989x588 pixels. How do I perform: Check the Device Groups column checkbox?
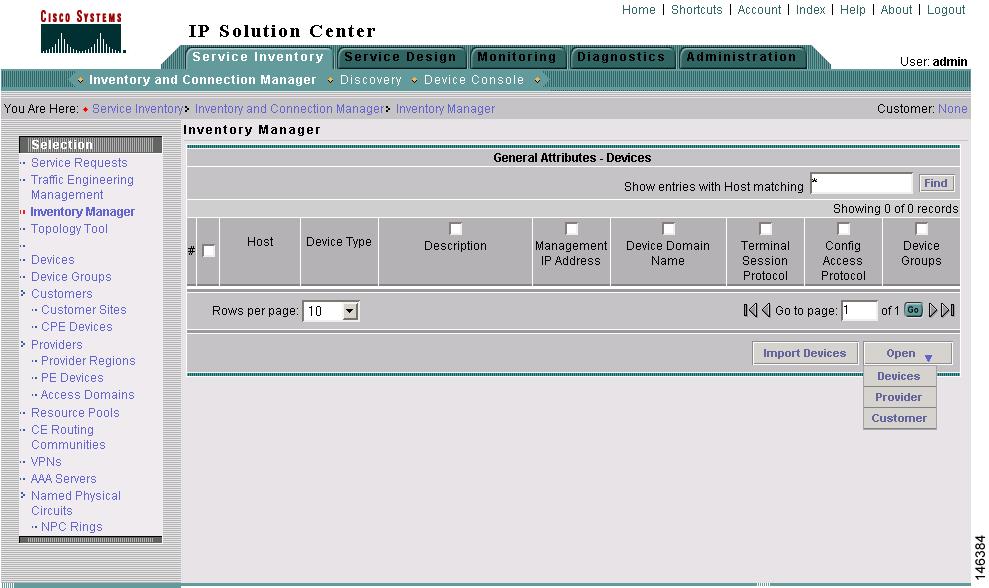[922, 228]
